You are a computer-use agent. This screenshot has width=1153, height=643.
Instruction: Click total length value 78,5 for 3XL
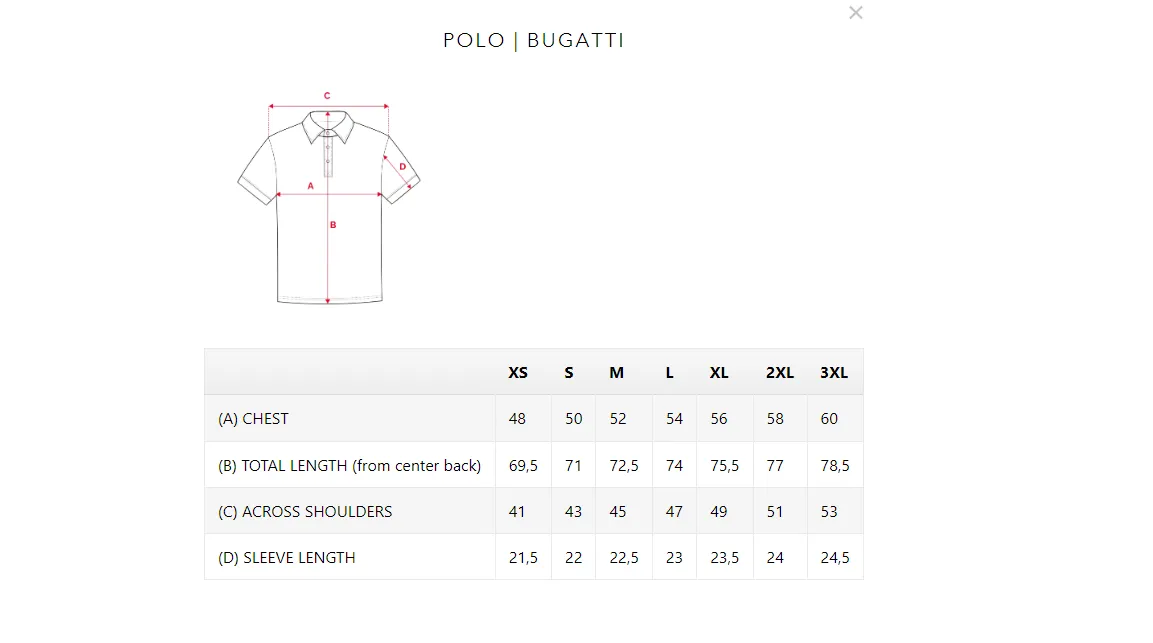[835, 466]
